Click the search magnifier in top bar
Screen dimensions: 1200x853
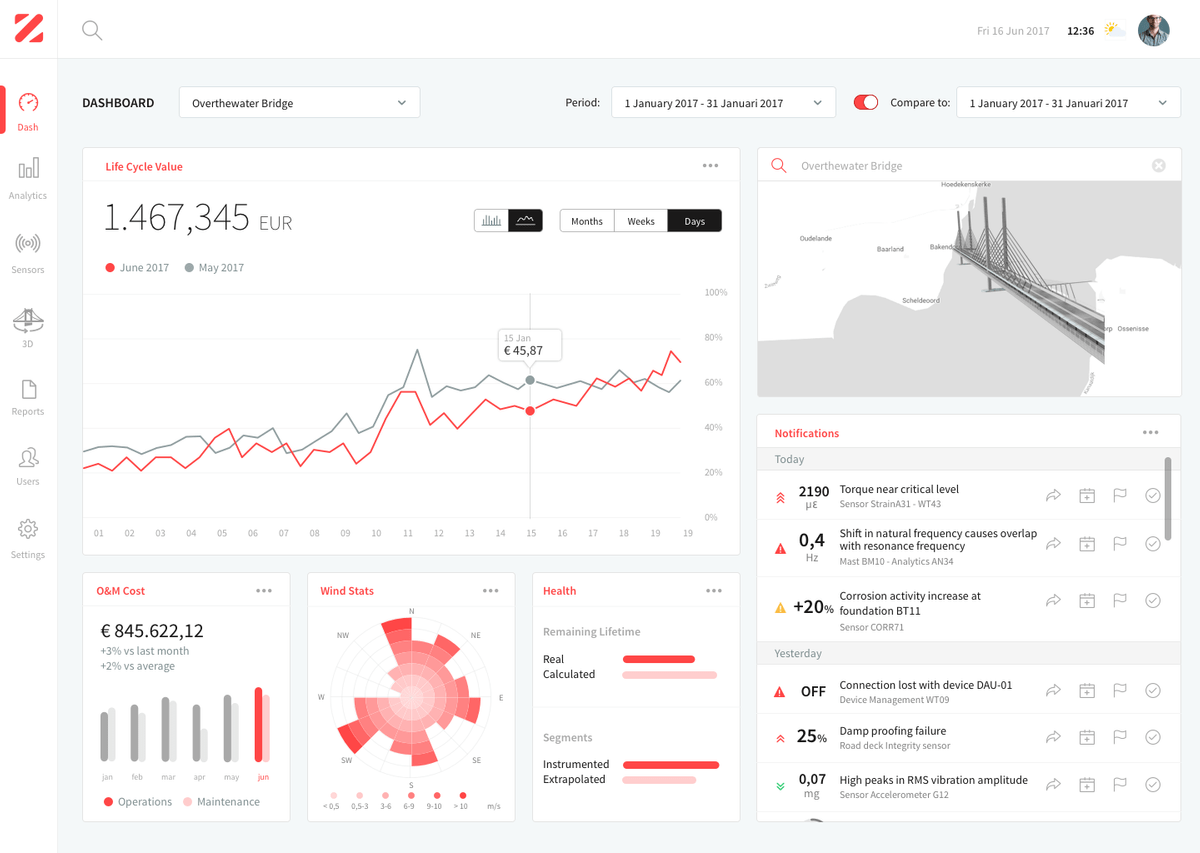coord(92,30)
